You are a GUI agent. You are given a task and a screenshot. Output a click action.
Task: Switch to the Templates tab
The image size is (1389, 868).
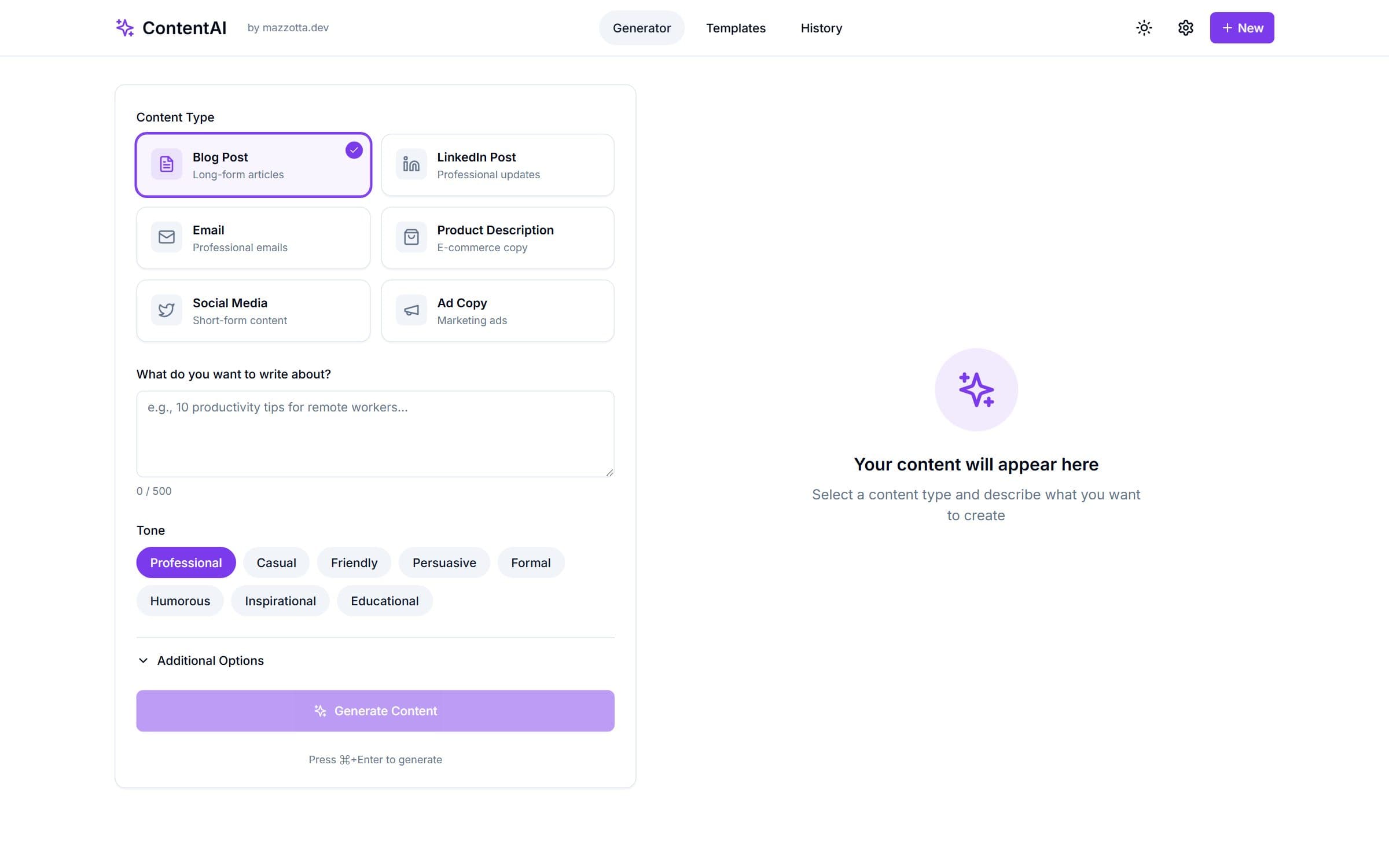pos(736,28)
